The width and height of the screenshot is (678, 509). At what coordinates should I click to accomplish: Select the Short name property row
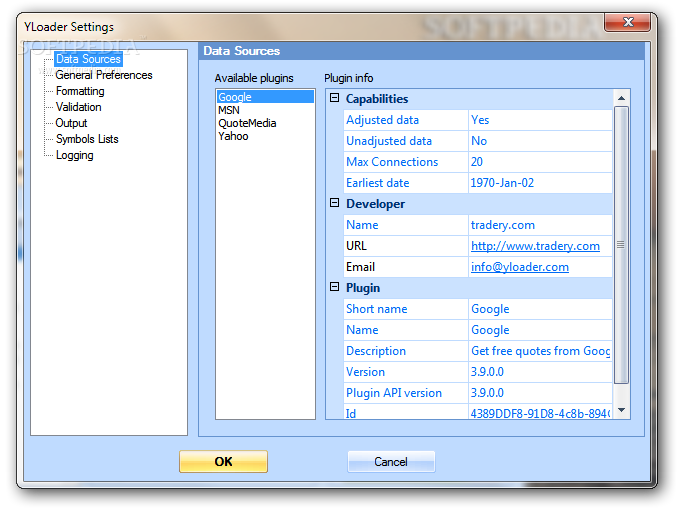[478, 309]
